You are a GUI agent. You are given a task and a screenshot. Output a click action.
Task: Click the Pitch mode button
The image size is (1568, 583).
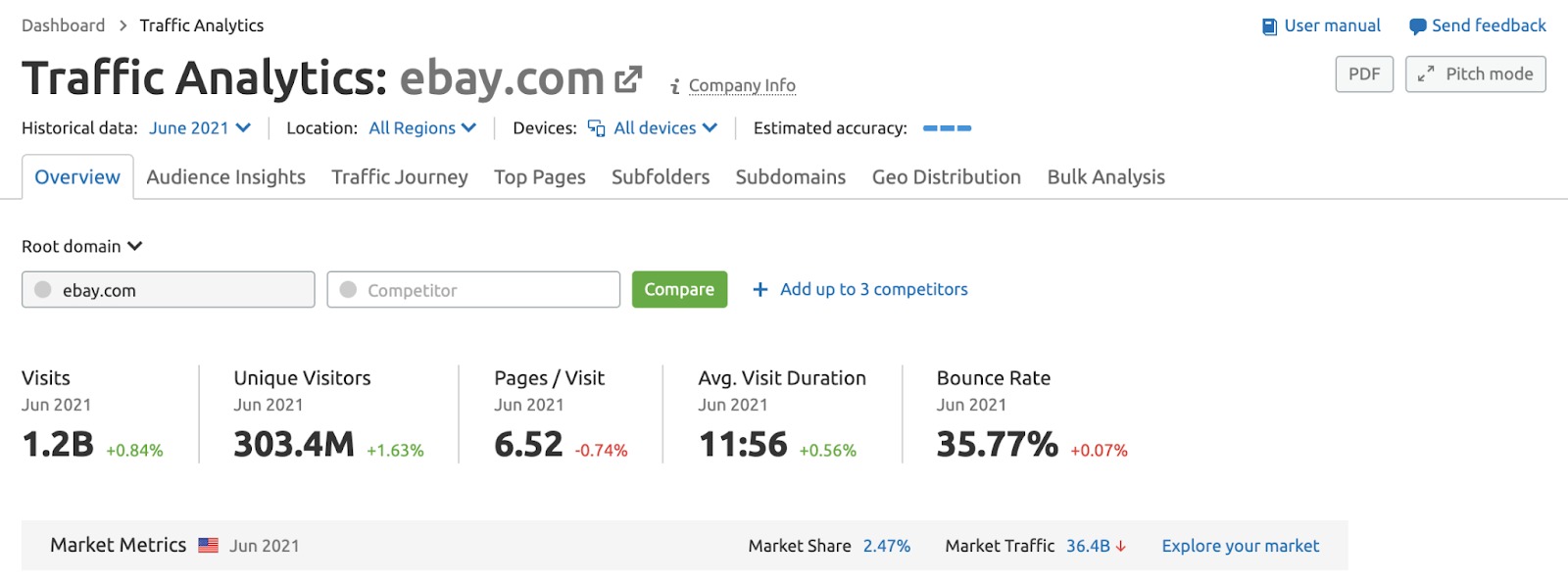[x=1475, y=73]
